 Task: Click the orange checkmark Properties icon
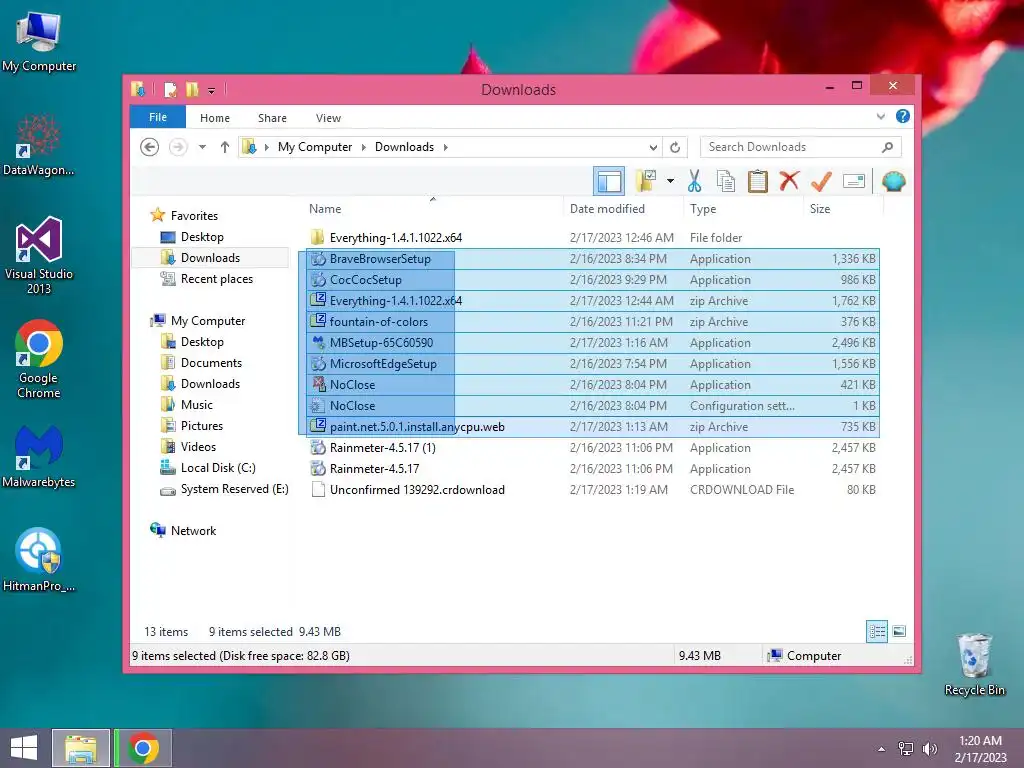click(x=822, y=181)
